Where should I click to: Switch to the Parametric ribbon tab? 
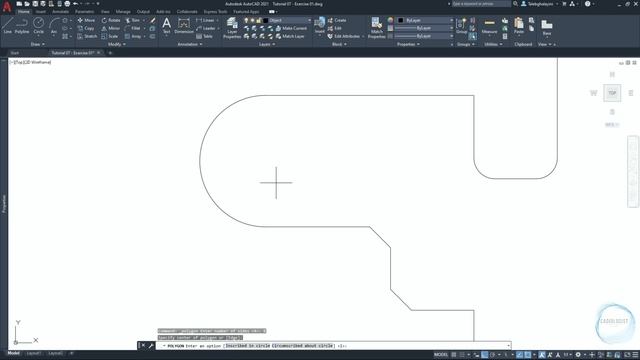click(84, 12)
